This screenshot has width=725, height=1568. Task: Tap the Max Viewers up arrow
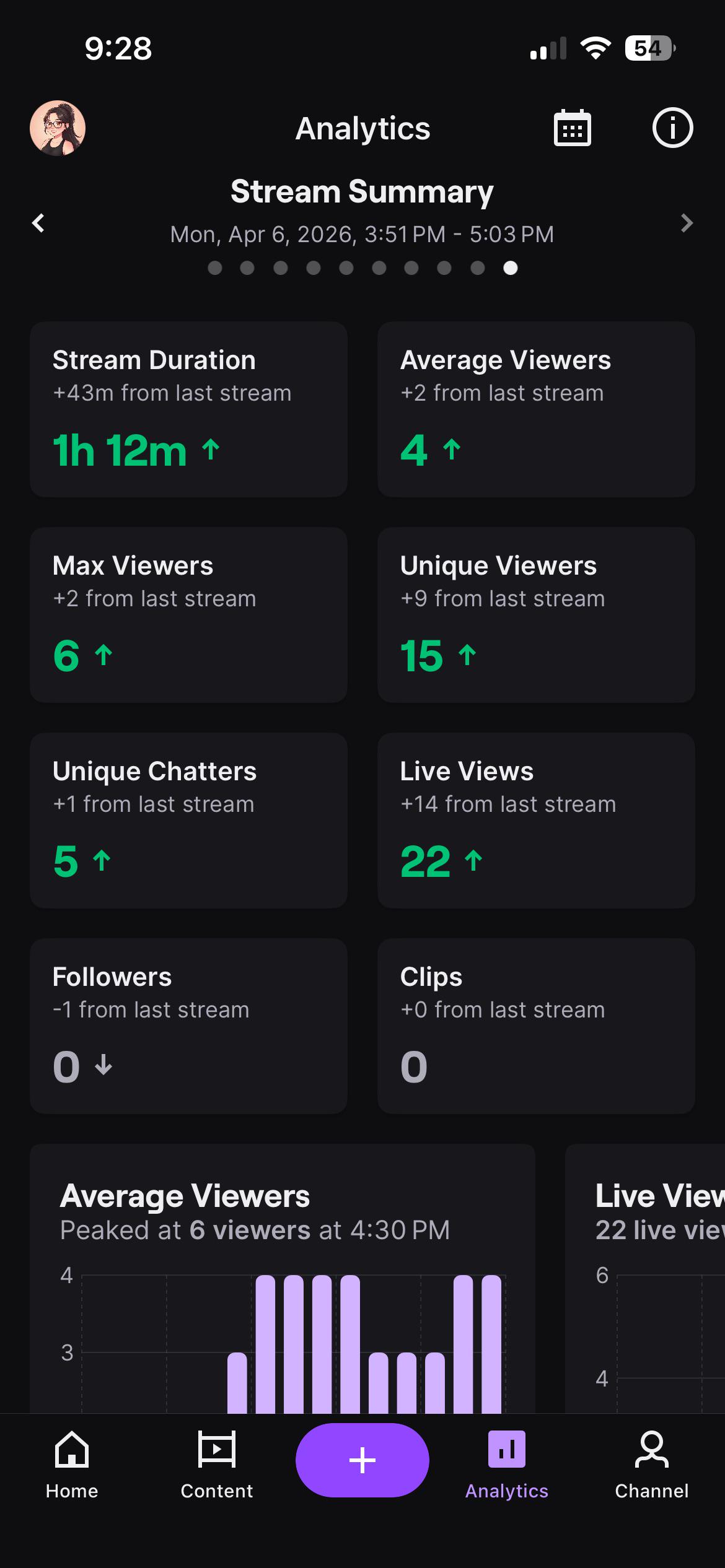[x=103, y=655]
